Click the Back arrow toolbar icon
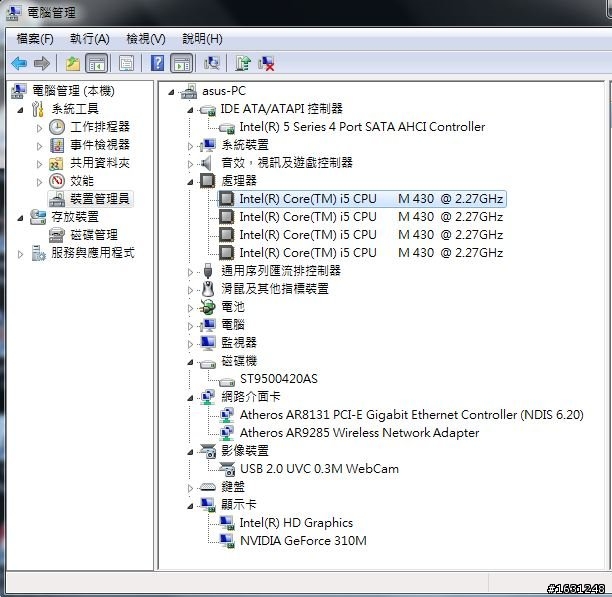This screenshot has width=612, height=597. [x=19, y=63]
